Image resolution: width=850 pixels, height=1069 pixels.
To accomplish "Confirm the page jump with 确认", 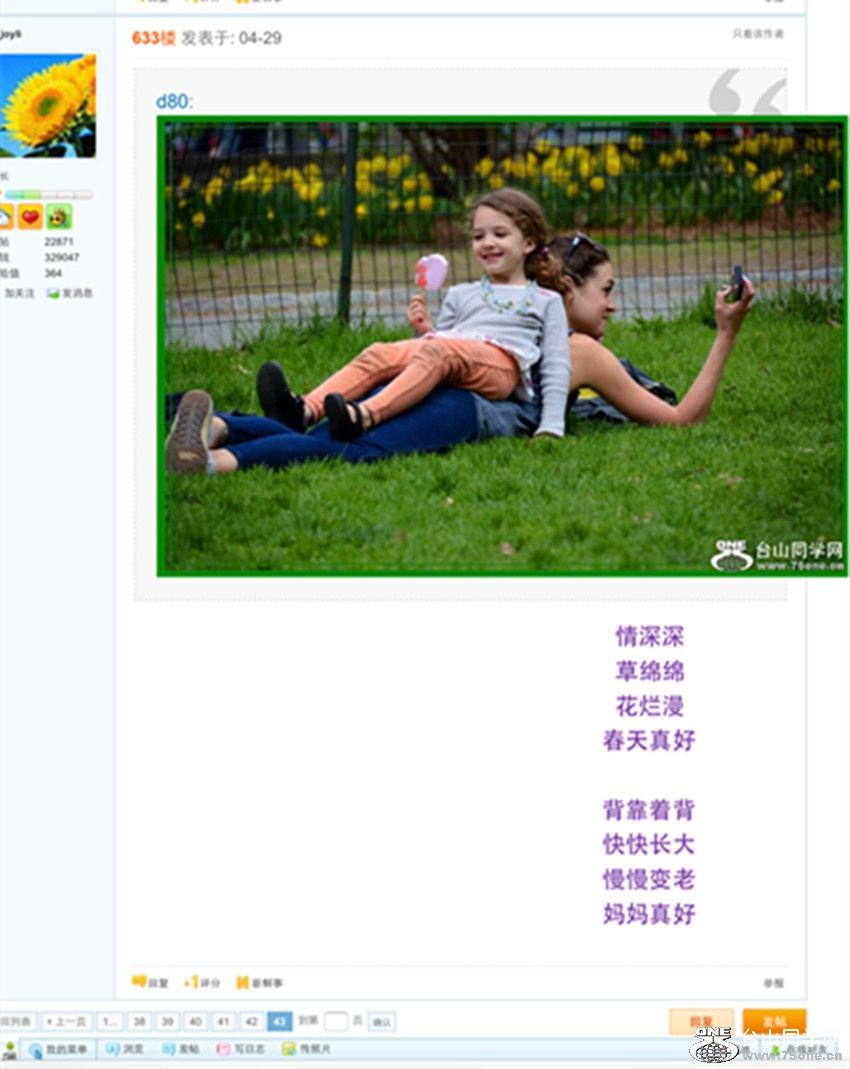I will tap(382, 1021).
